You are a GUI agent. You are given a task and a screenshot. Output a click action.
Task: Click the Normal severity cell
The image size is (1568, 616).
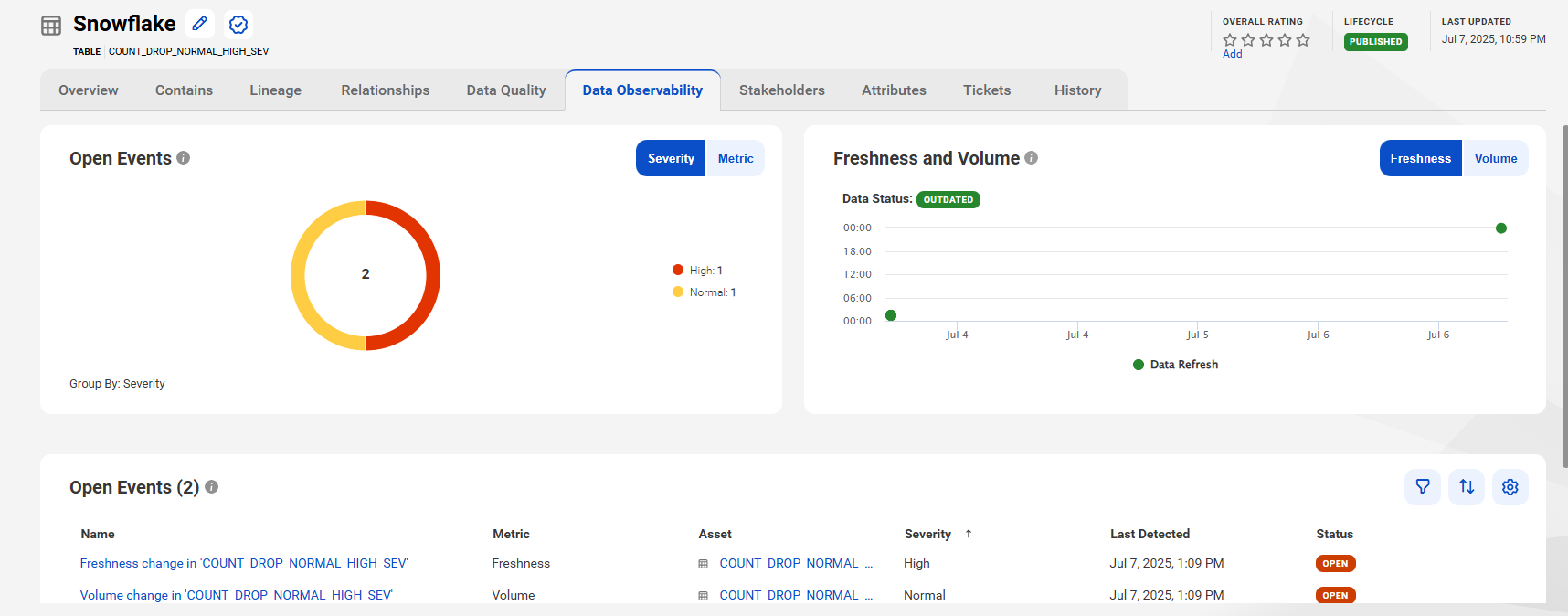point(925,596)
